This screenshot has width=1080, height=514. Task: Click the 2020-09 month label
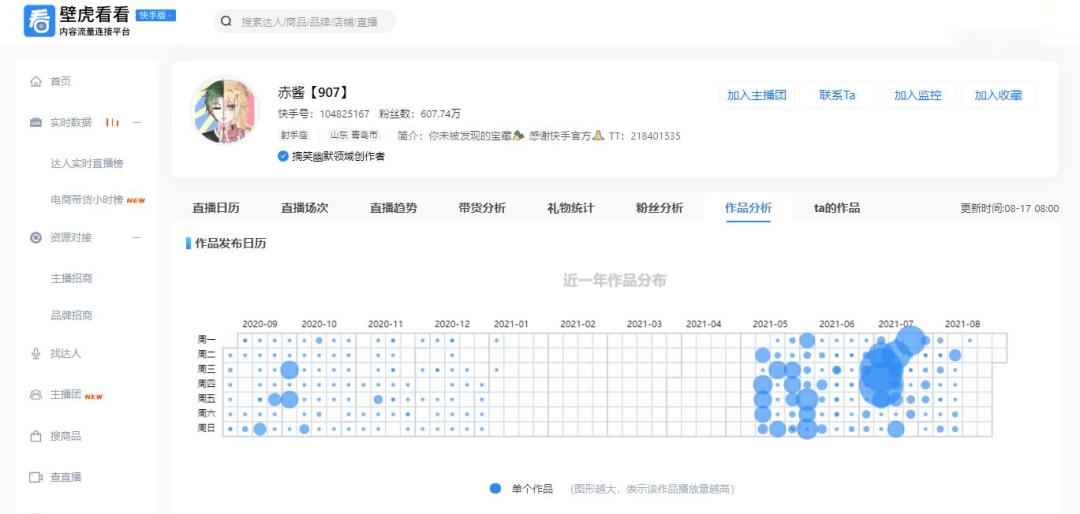[x=260, y=324]
